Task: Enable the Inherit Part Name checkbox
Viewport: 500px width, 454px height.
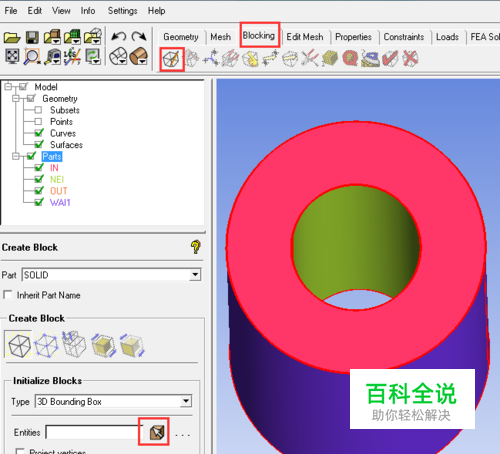Action: click(x=7, y=295)
